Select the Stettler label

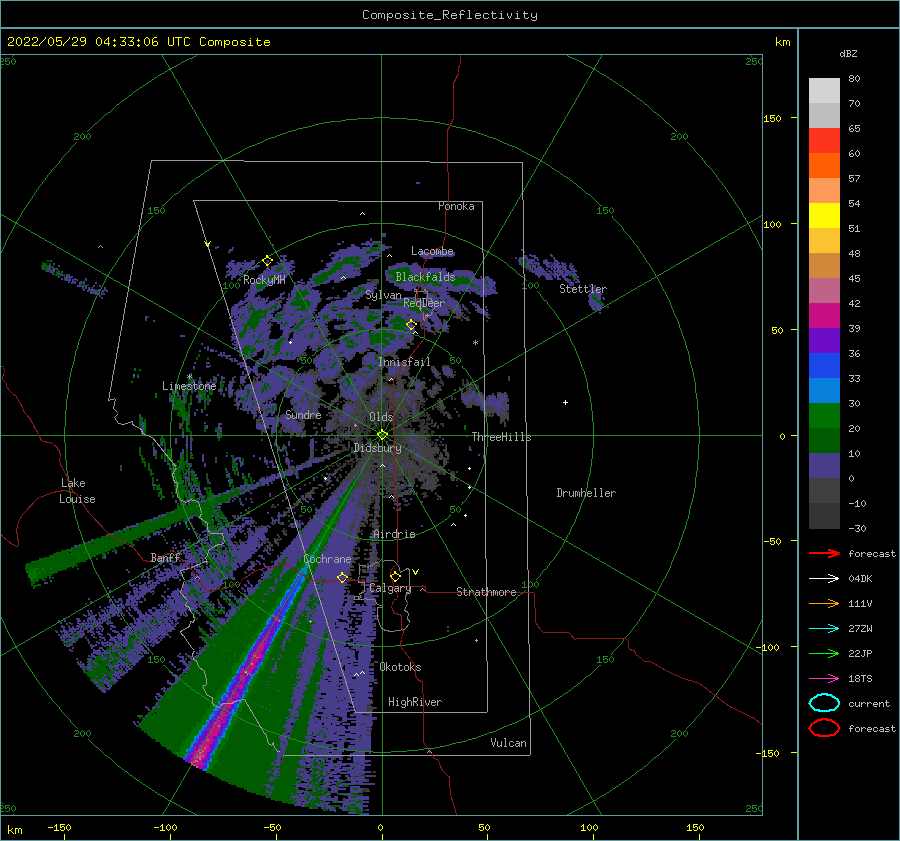coord(583,289)
